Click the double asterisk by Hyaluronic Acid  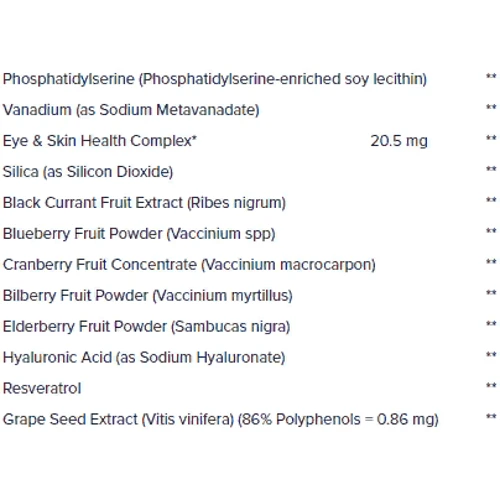[x=491, y=355]
